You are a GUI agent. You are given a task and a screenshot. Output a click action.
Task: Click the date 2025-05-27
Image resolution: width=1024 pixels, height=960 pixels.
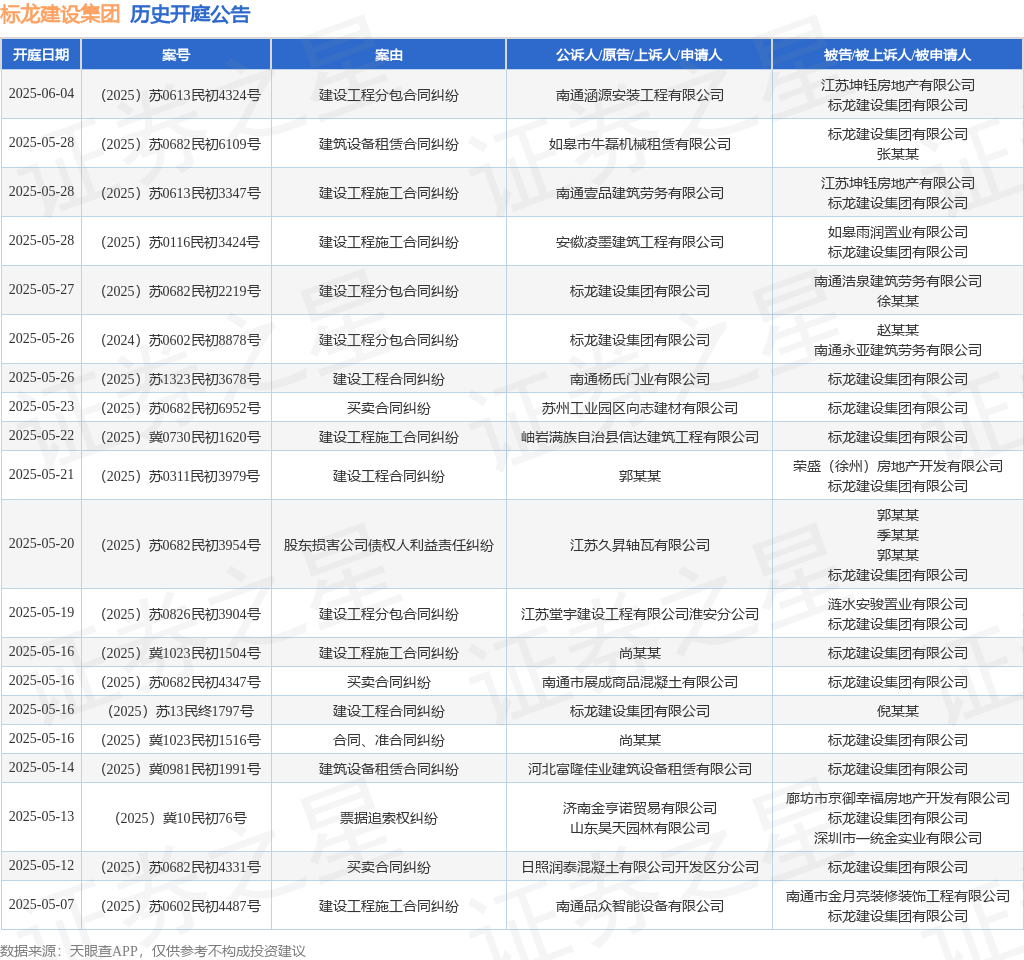41,289
